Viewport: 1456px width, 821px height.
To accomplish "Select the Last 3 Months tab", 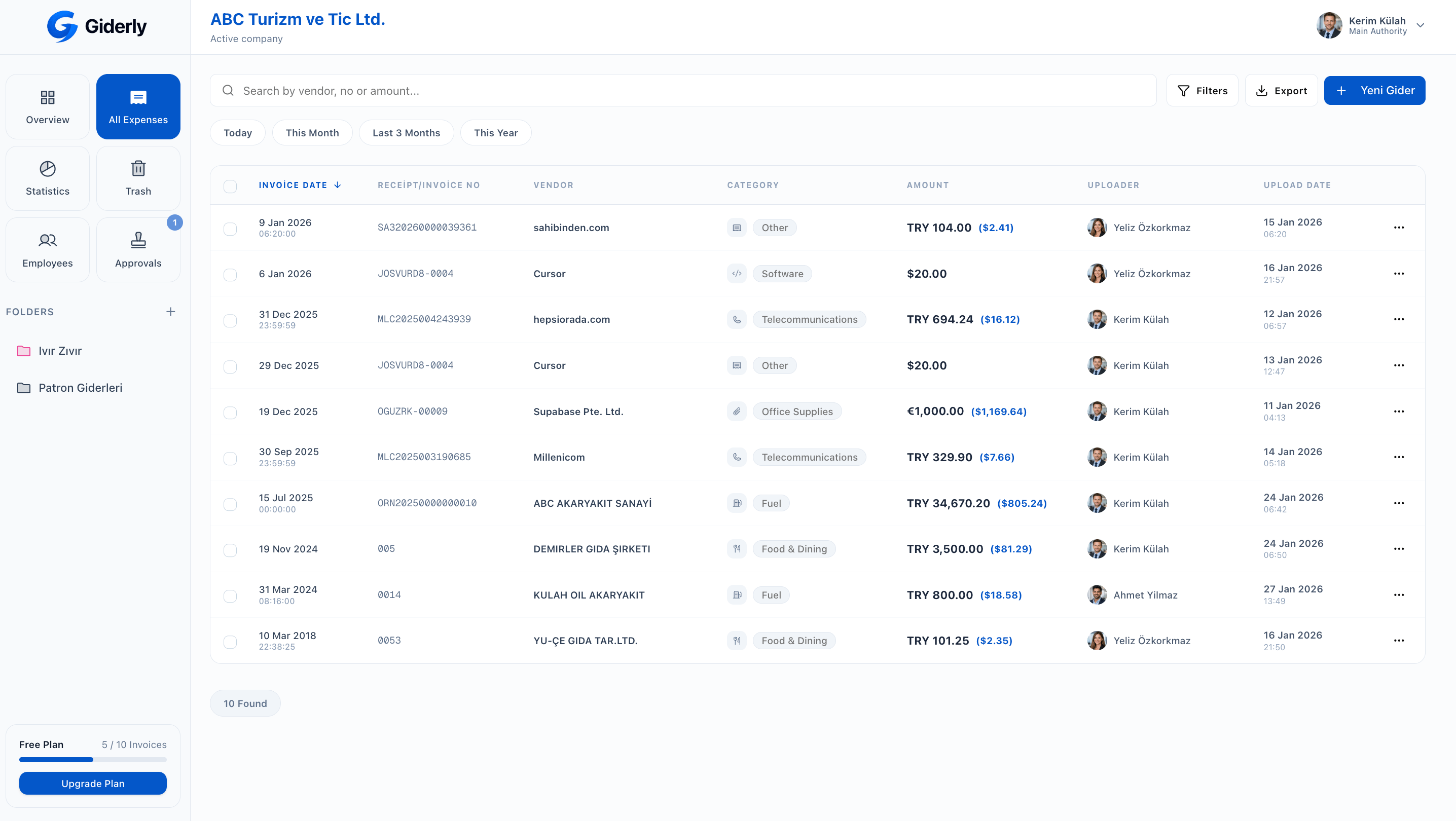I will pos(407,132).
